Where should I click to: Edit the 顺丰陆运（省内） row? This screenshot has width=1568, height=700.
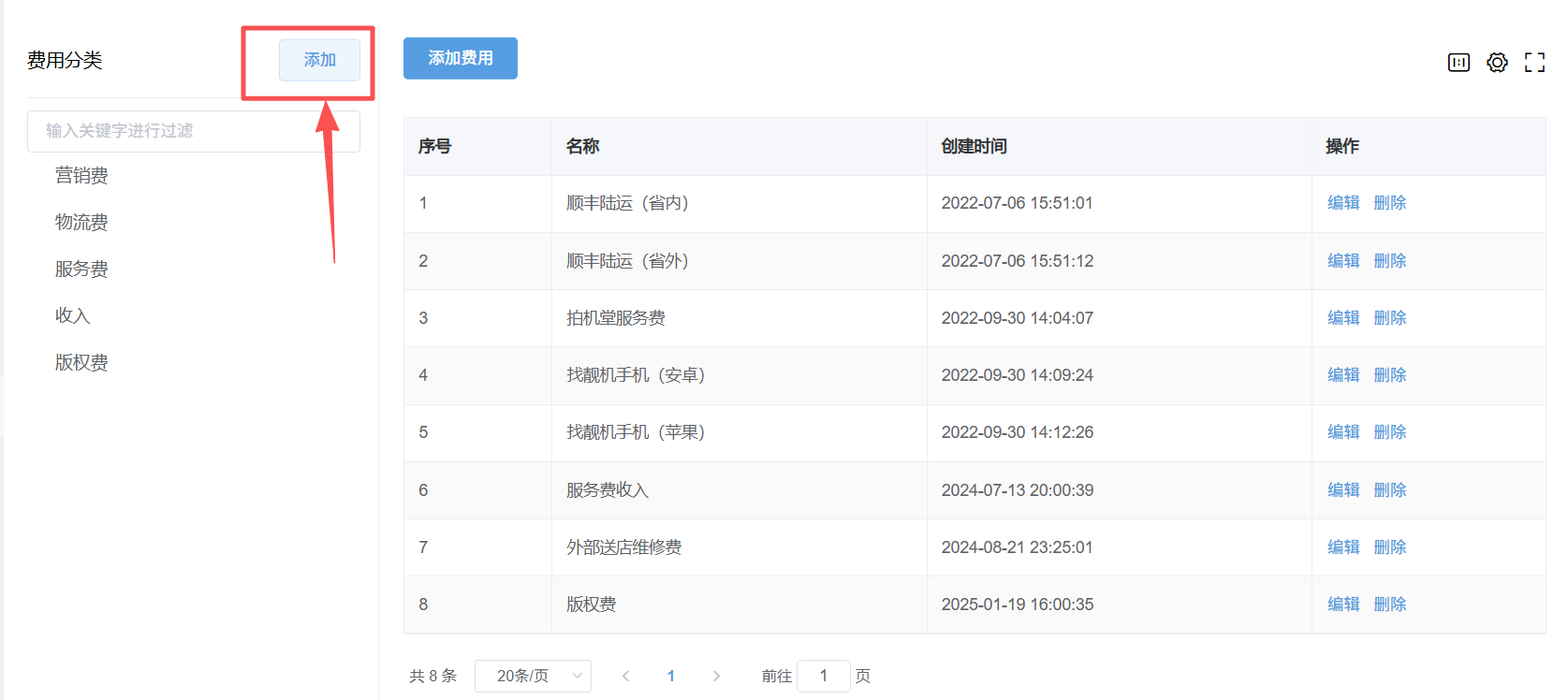point(1342,203)
